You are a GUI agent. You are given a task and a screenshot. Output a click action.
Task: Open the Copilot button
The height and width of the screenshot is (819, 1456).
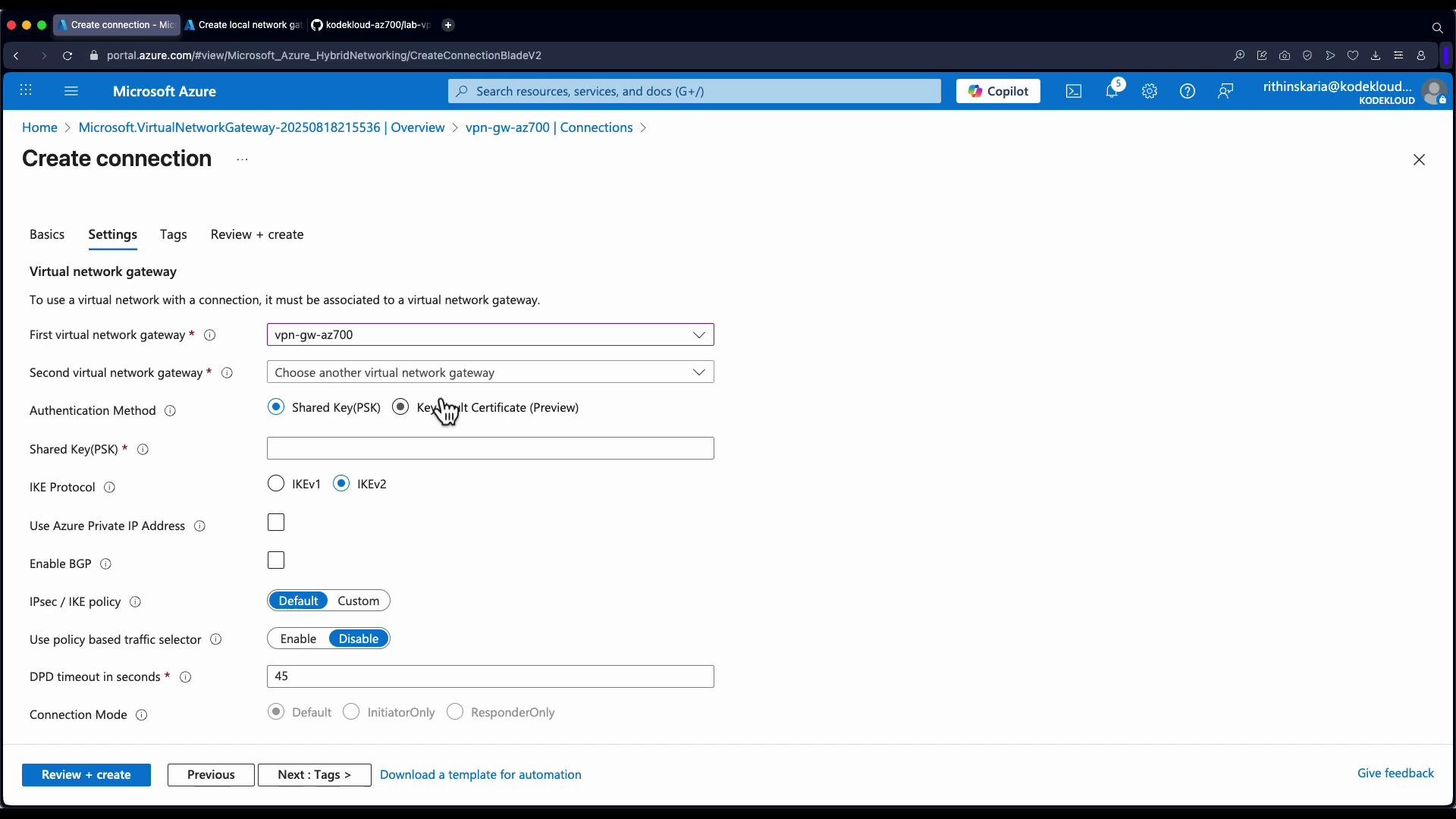[998, 91]
